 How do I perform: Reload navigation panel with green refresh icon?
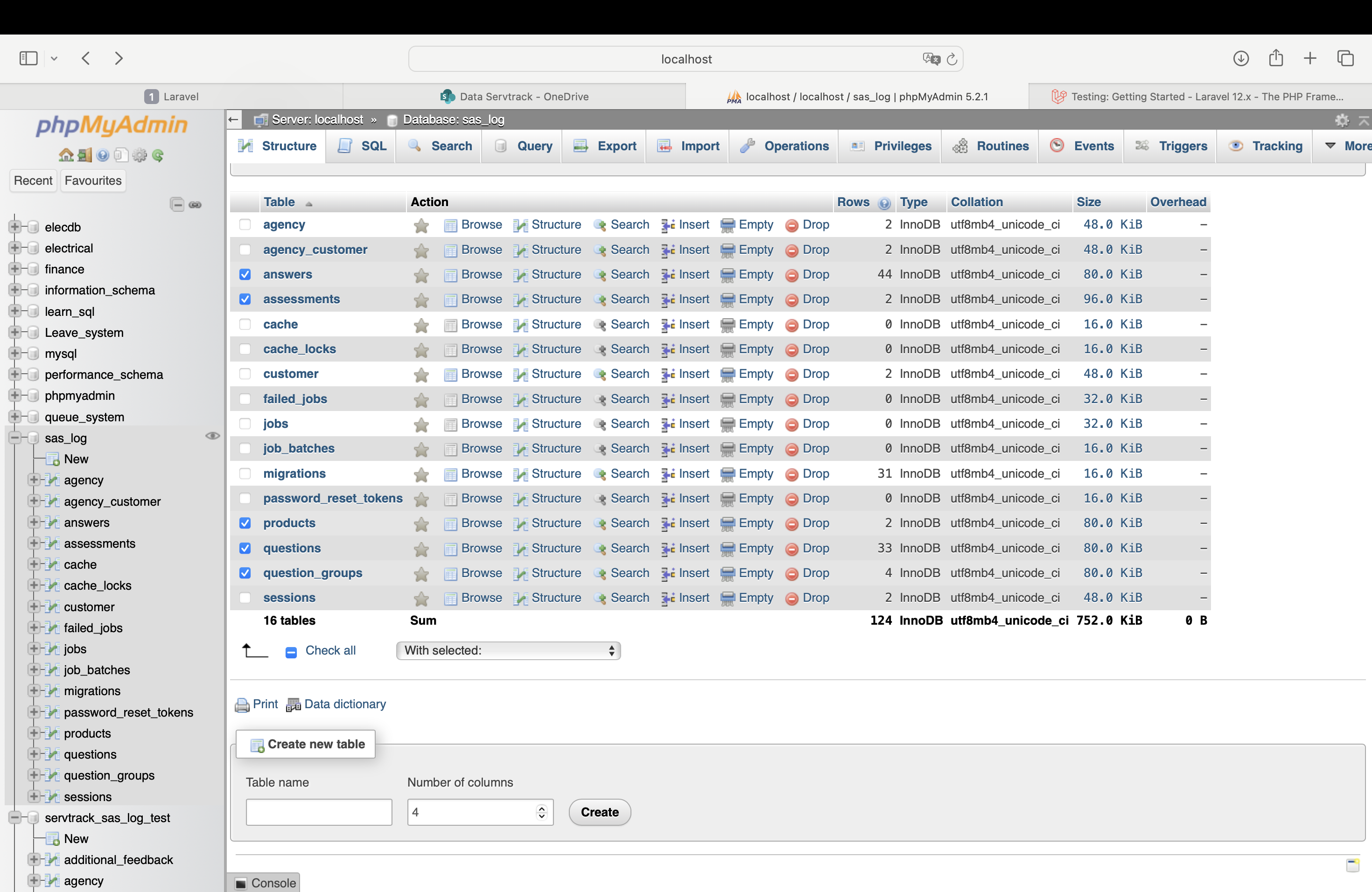[x=158, y=155]
